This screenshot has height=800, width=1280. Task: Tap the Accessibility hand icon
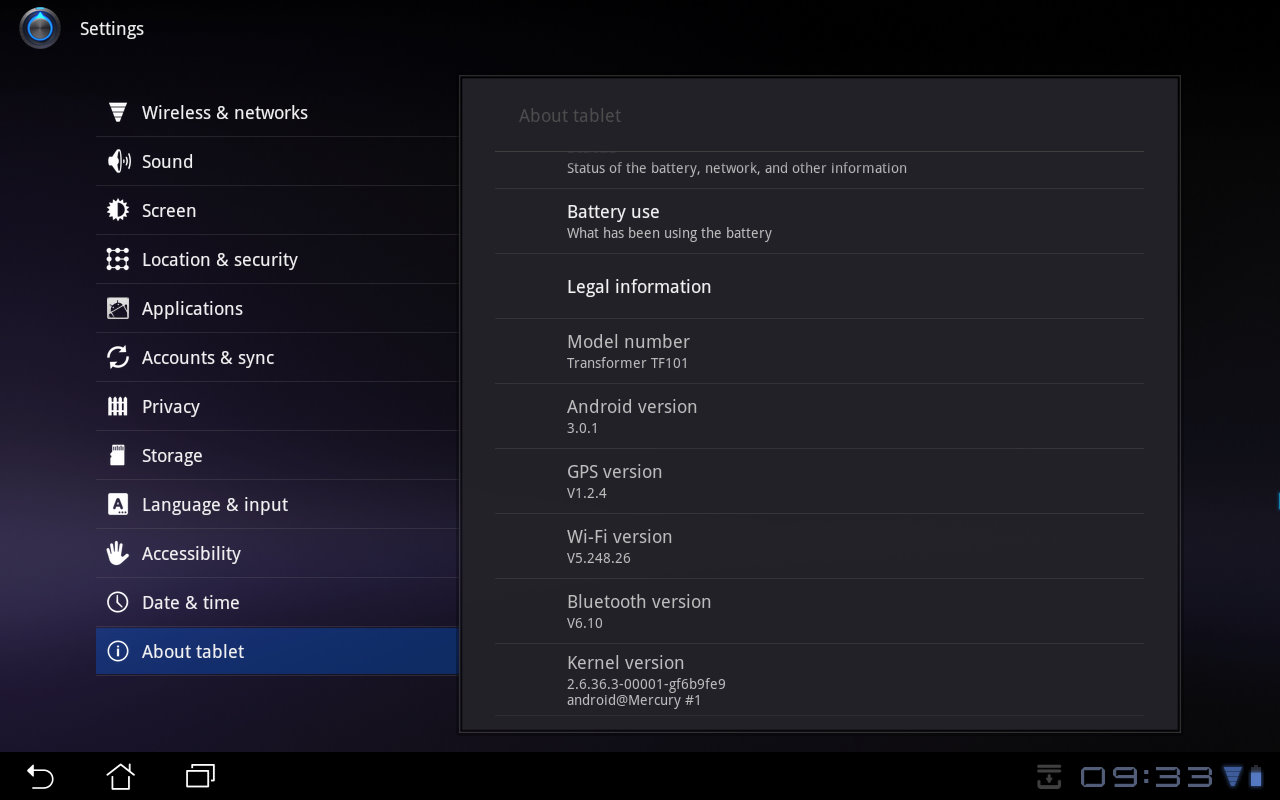(118, 553)
